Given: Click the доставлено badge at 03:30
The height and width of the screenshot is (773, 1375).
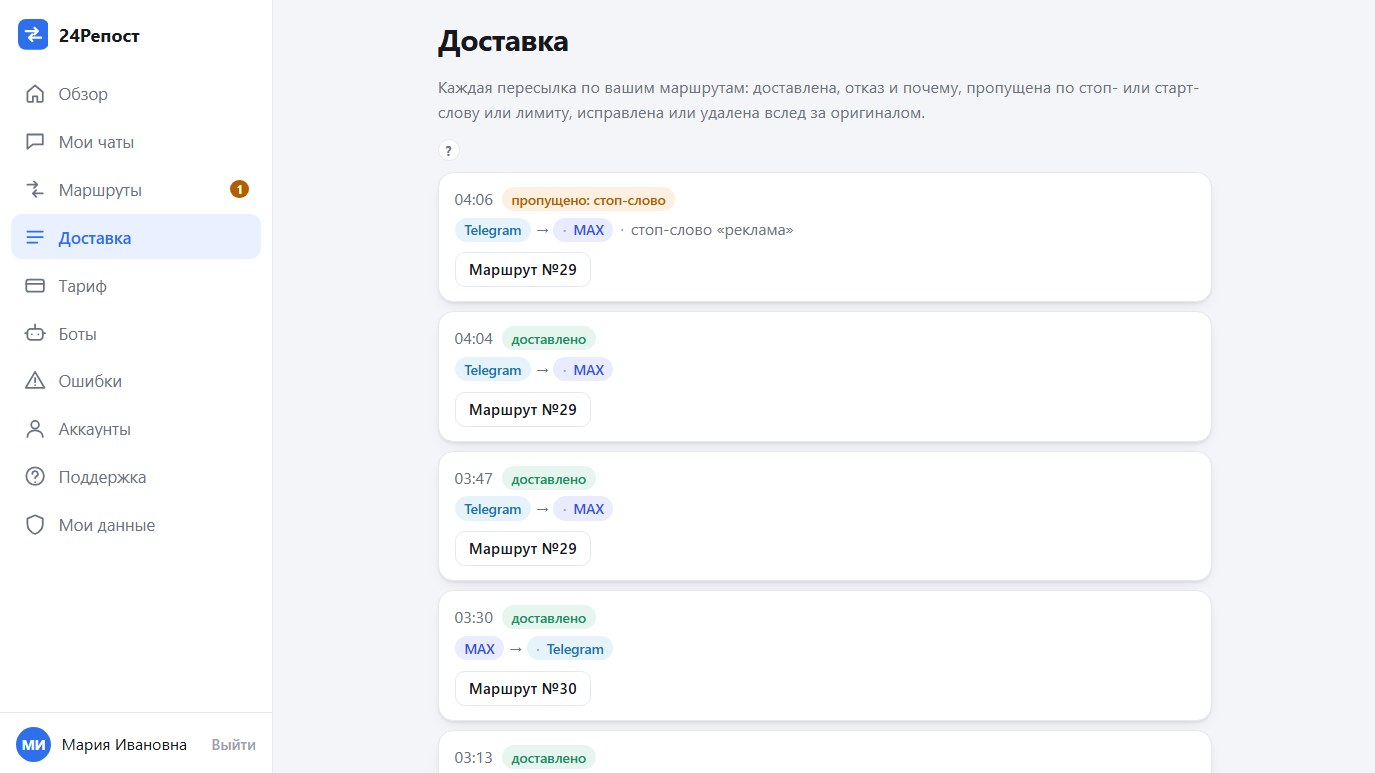Looking at the screenshot, I should tap(549, 618).
